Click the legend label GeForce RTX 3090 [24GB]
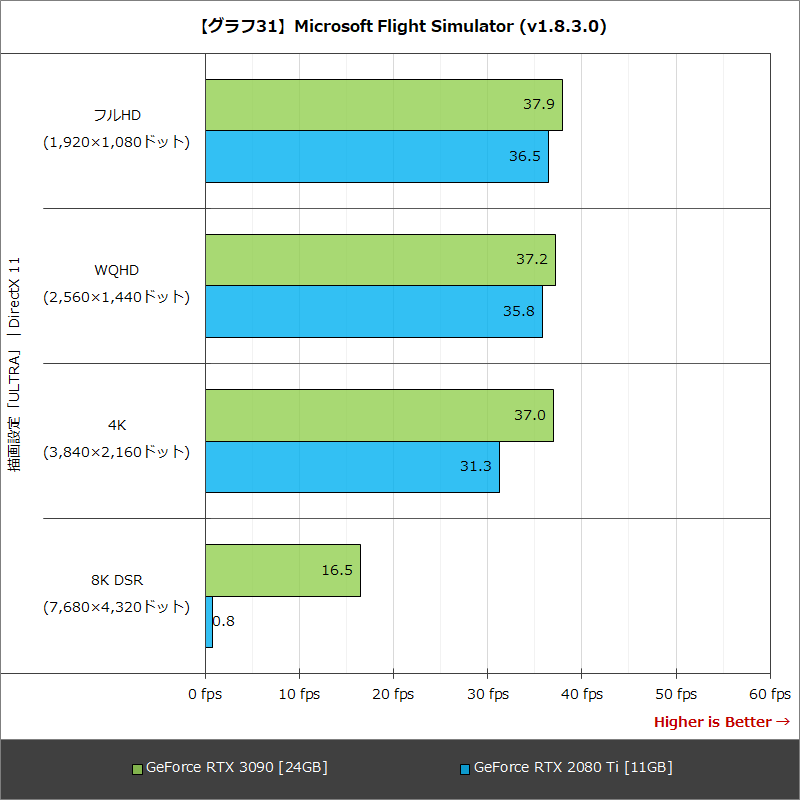The height and width of the screenshot is (800, 800). (237, 767)
